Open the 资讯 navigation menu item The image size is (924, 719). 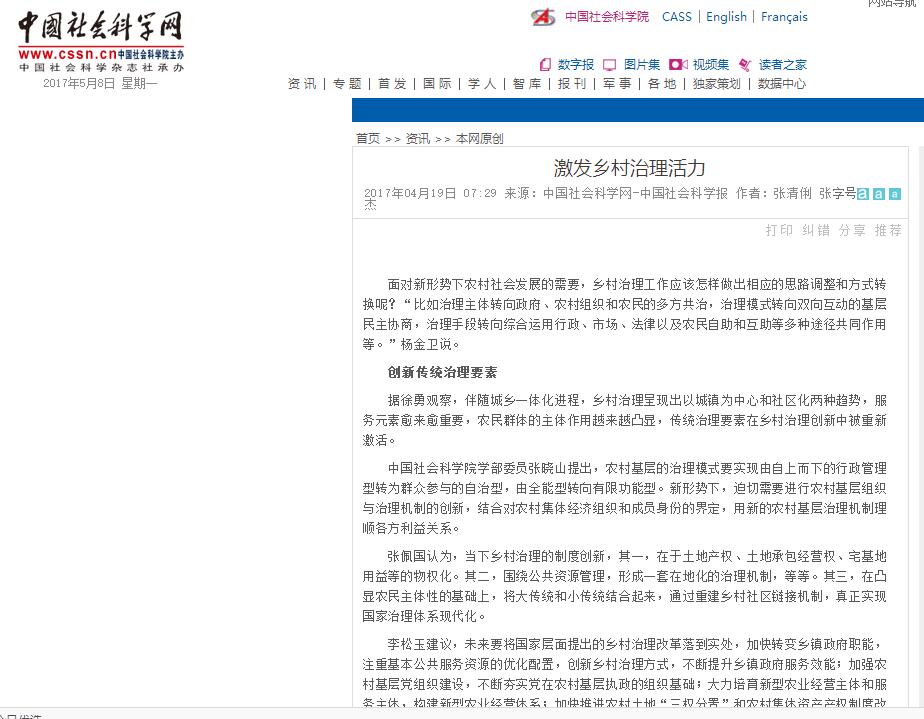pyautogui.click(x=302, y=84)
